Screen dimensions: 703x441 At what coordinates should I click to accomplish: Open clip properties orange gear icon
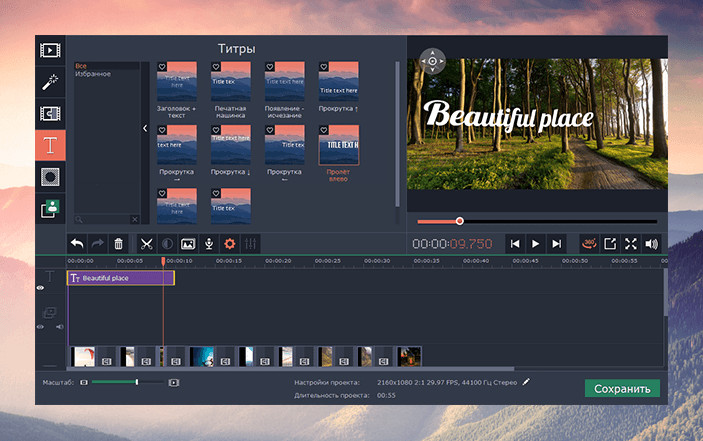[x=230, y=244]
